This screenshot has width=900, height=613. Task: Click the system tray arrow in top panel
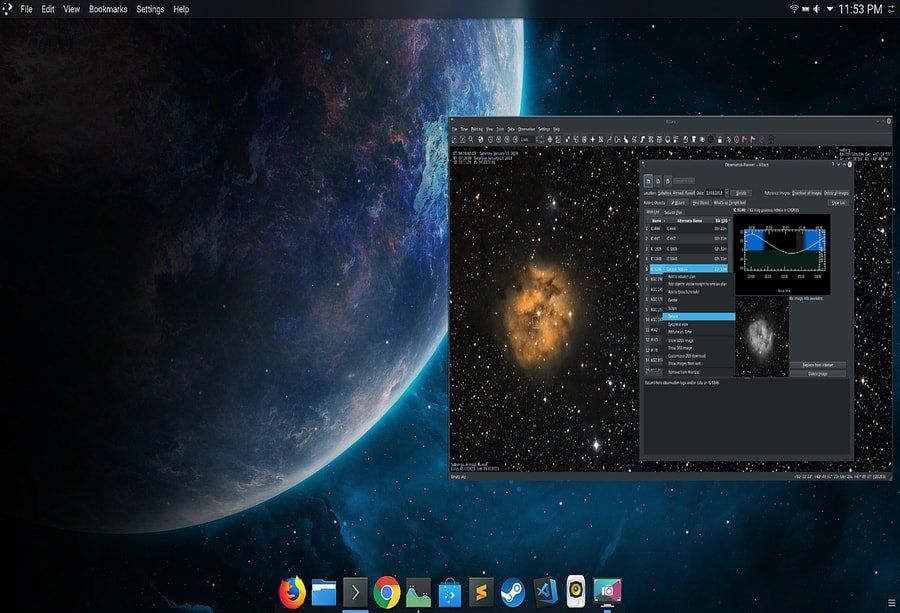(831, 9)
